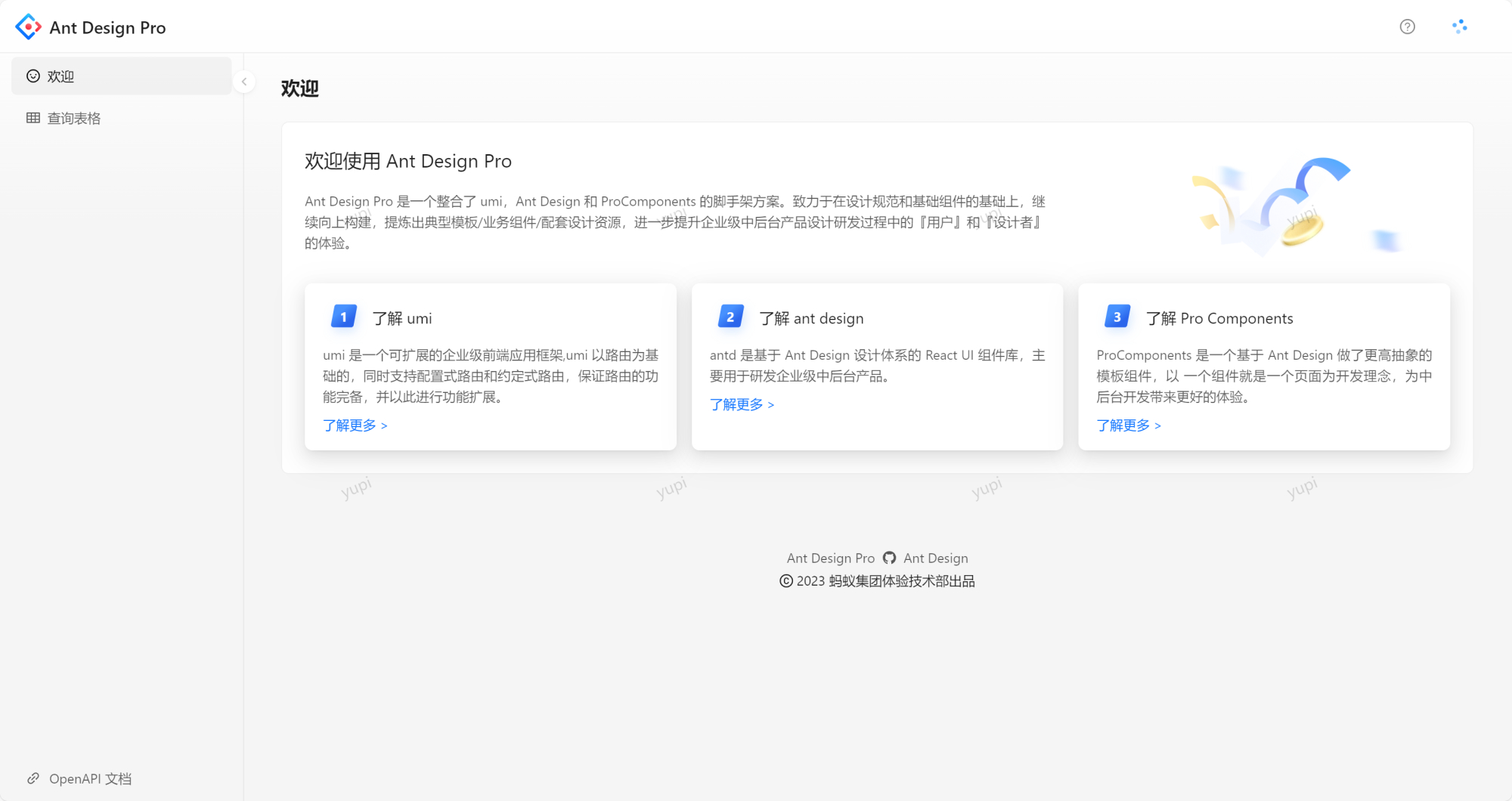This screenshot has width=1512, height=801.
Task: Click the 2023 蚂蚁集团体验技术部出品 copyright text
Action: 877,581
